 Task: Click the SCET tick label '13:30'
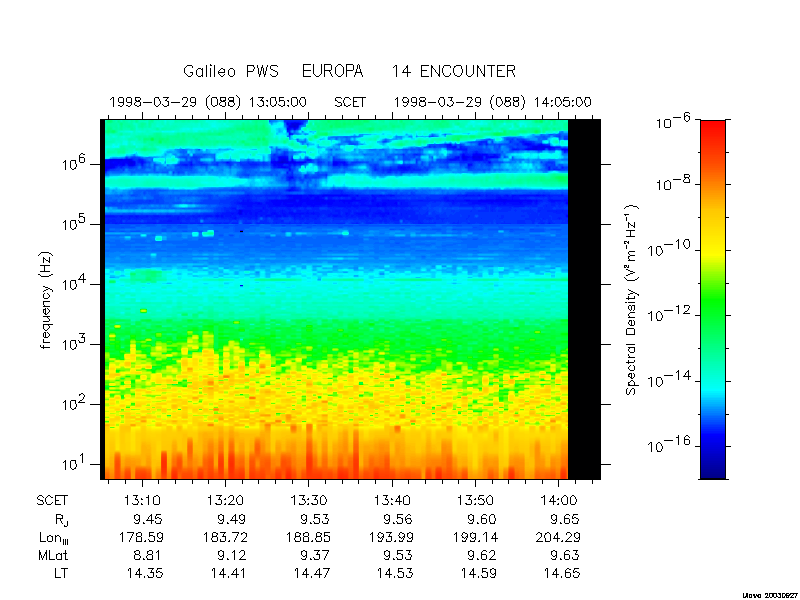tap(309, 501)
